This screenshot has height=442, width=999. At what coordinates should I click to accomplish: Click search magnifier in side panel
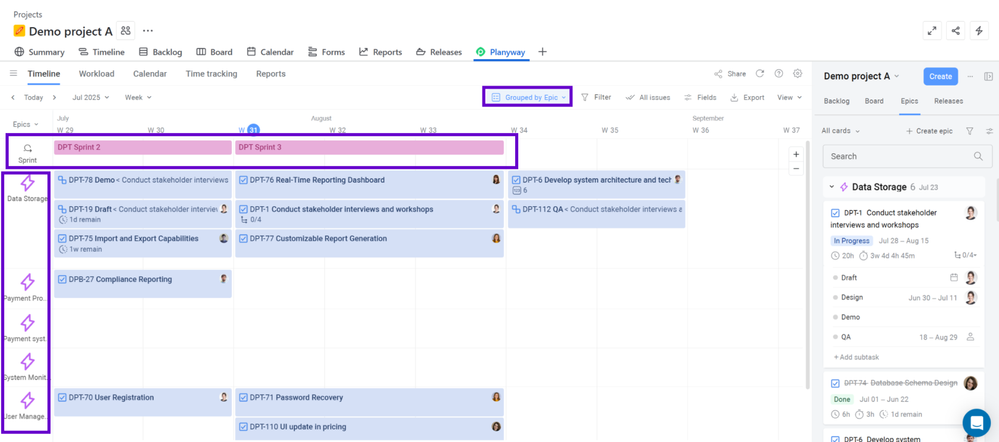pyautogui.click(x=979, y=156)
